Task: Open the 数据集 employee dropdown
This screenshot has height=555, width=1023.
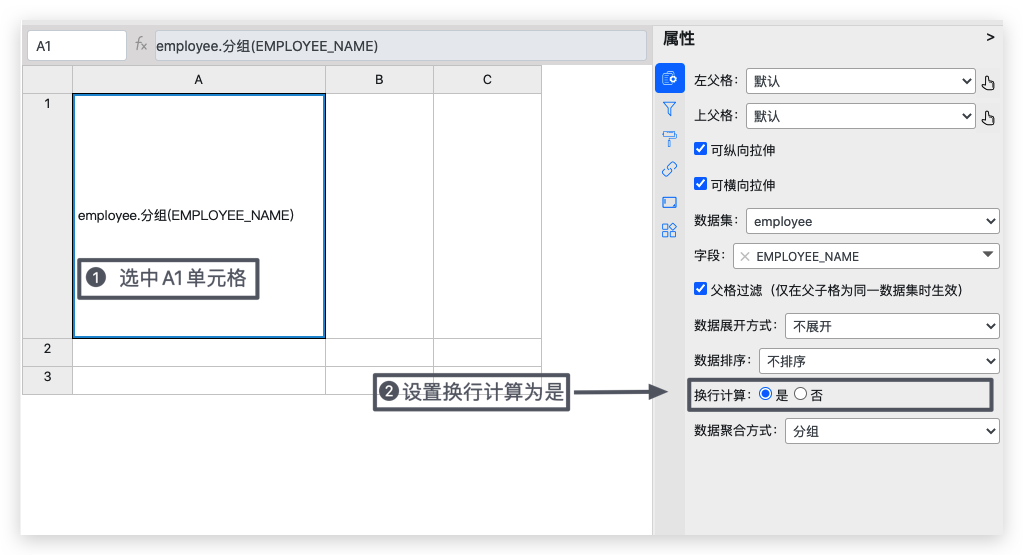Action: (x=872, y=221)
